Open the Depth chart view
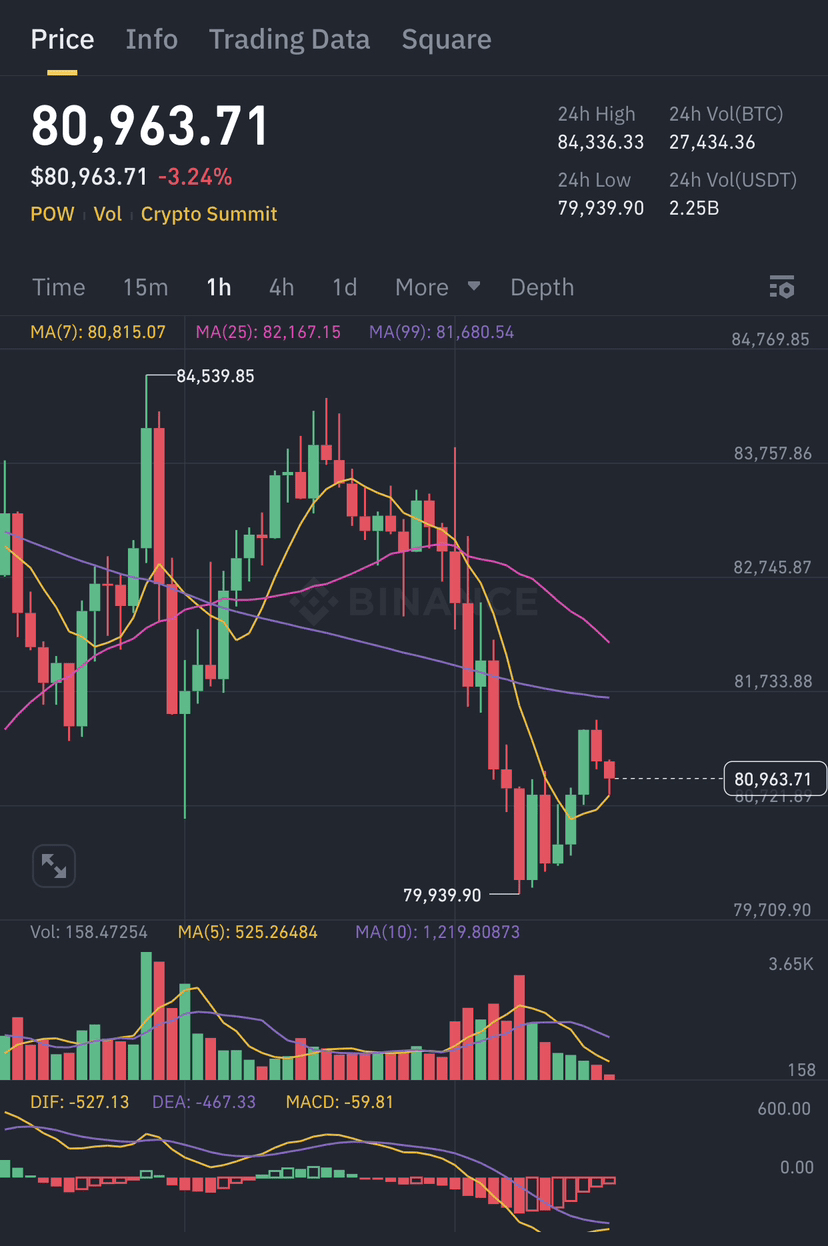The height and width of the screenshot is (1246, 828). [542, 287]
